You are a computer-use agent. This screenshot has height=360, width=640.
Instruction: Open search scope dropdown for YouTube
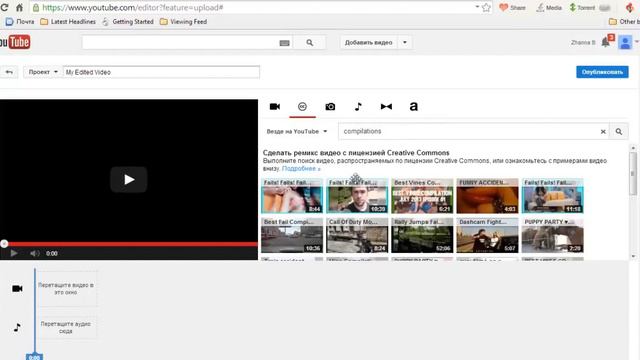[x=297, y=131]
